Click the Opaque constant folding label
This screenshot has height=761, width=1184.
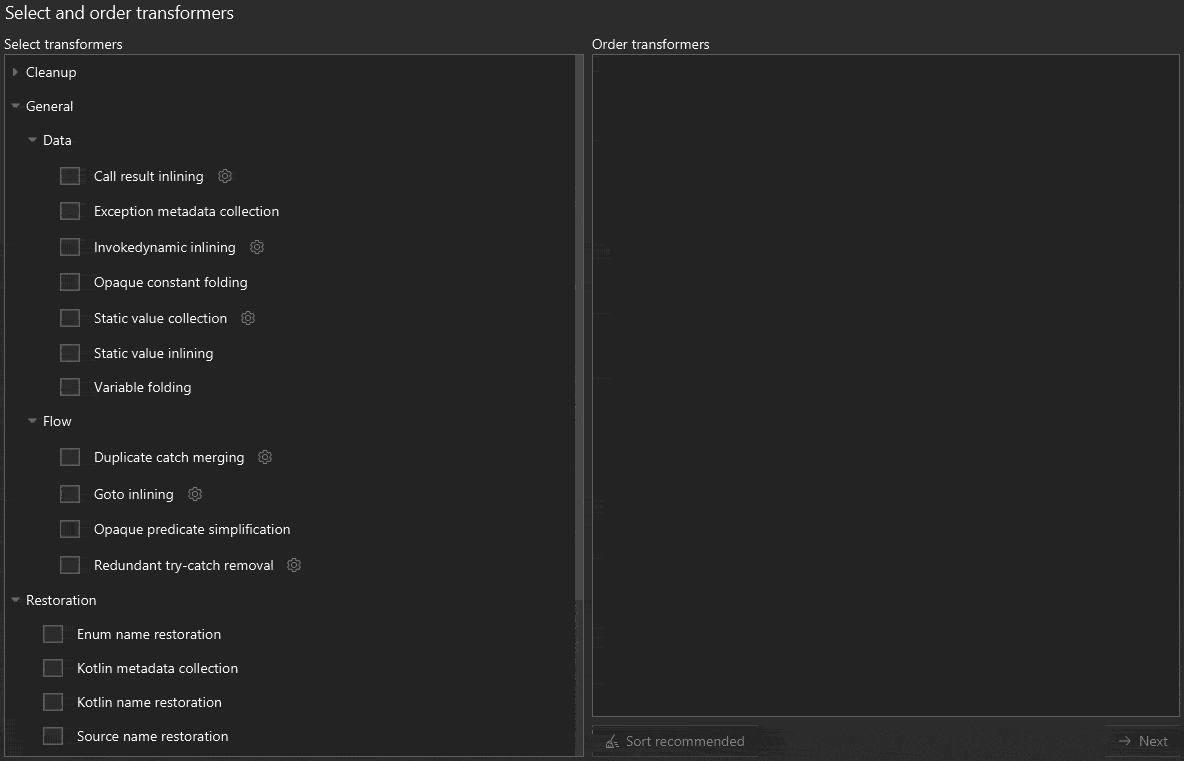tap(171, 282)
